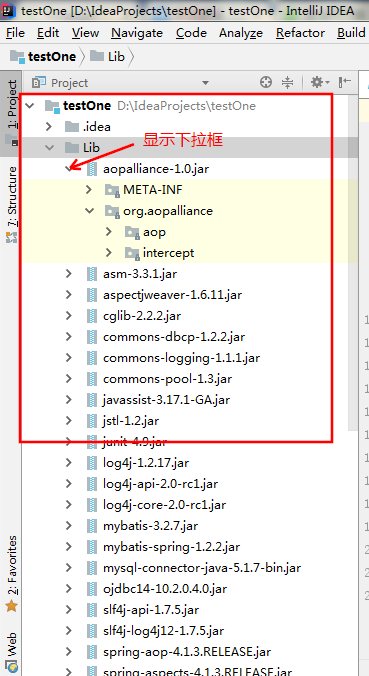Click the testOne breadcrumb in navigation bar

[43, 56]
